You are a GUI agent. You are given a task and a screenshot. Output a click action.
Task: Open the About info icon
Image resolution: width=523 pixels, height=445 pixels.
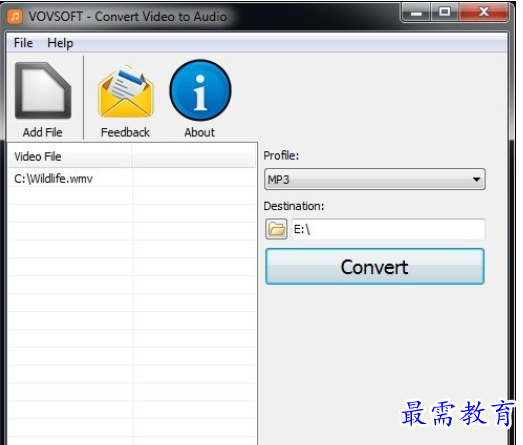pos(200,90)
